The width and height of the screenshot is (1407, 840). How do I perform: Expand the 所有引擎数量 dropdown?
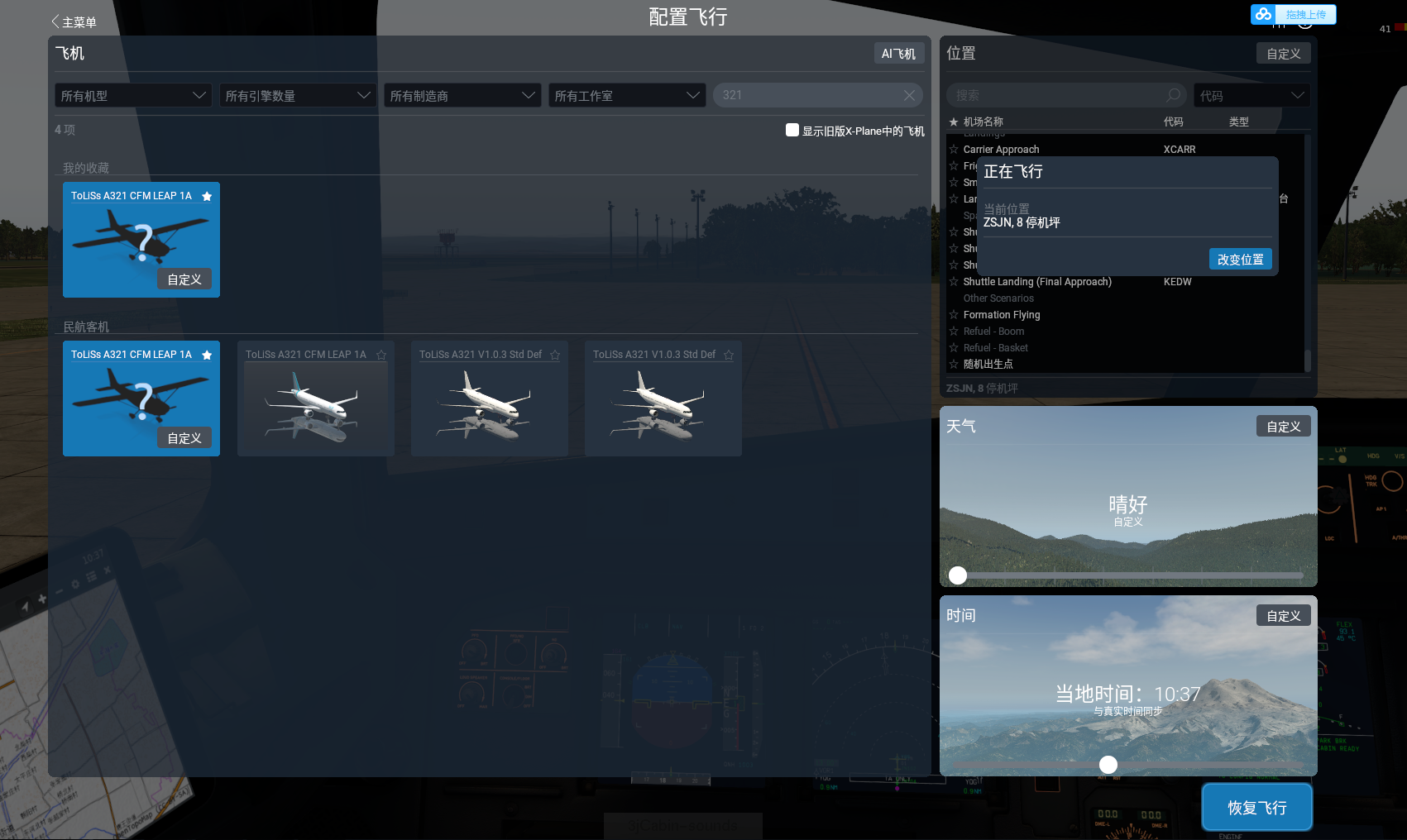coord(298,96)
